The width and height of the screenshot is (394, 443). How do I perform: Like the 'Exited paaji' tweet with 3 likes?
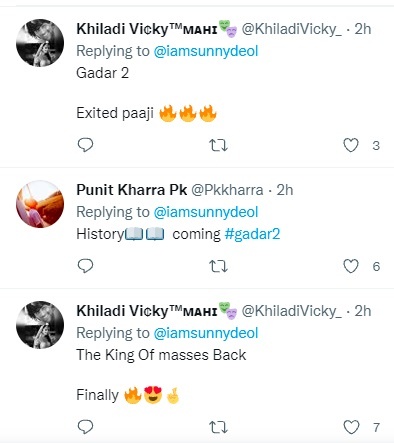coord(351,145)
